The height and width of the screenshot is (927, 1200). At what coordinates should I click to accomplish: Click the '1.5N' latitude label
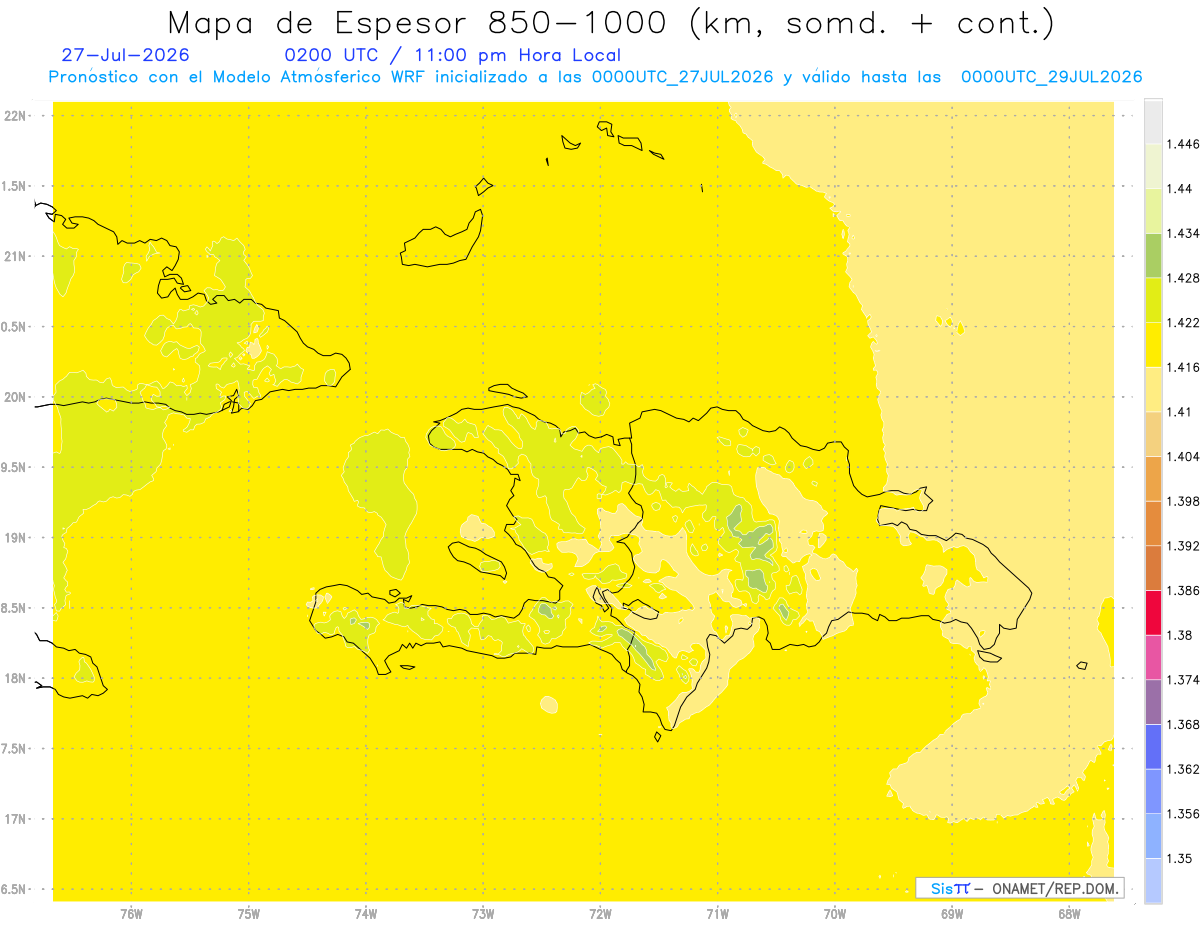tap(16, 186)
